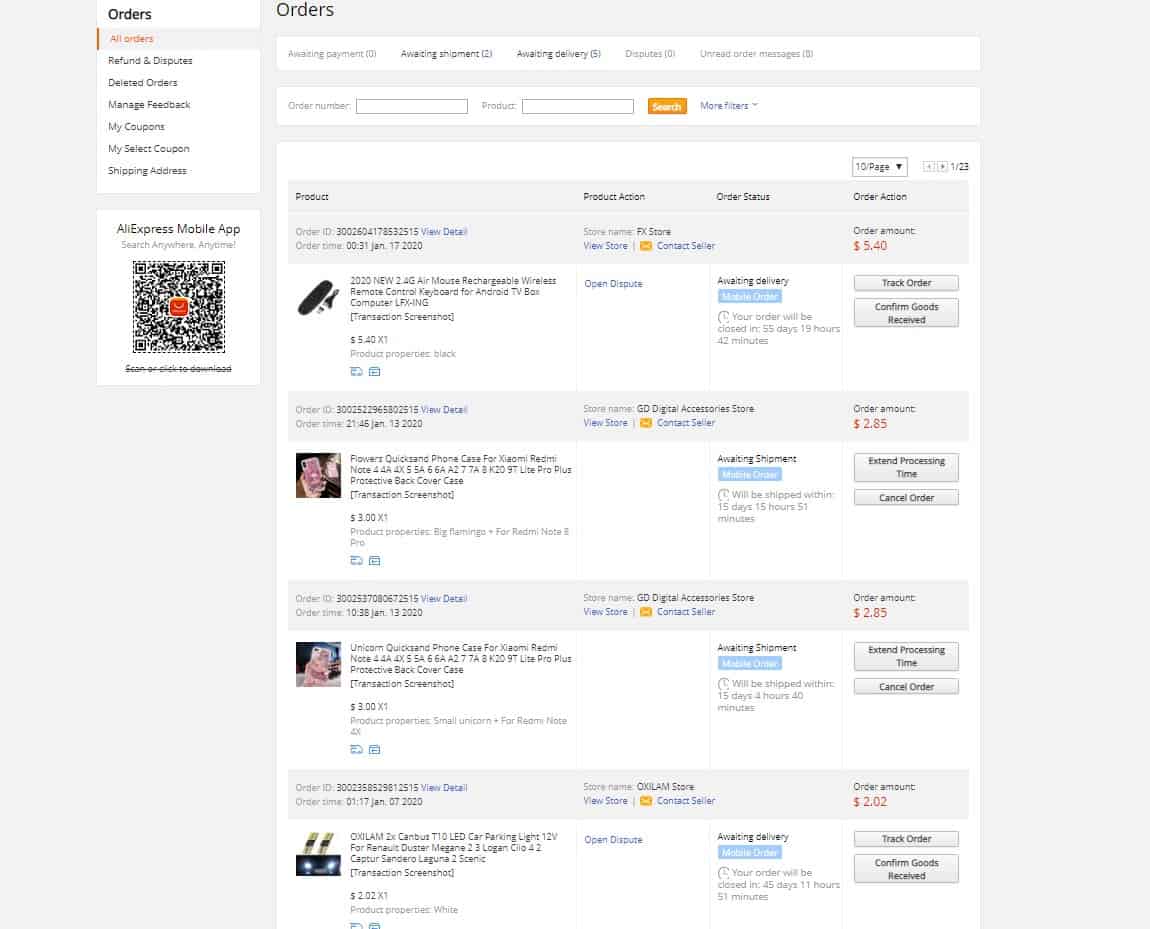This screenshot has height=929, width=1150.
Task: Click the envelope icon beside FX Store's Contact Seller
Action: [646, 246]
